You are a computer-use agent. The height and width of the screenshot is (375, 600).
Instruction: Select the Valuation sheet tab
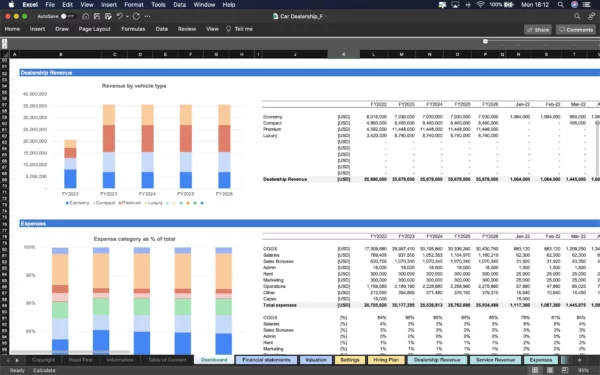click(316, 360)
